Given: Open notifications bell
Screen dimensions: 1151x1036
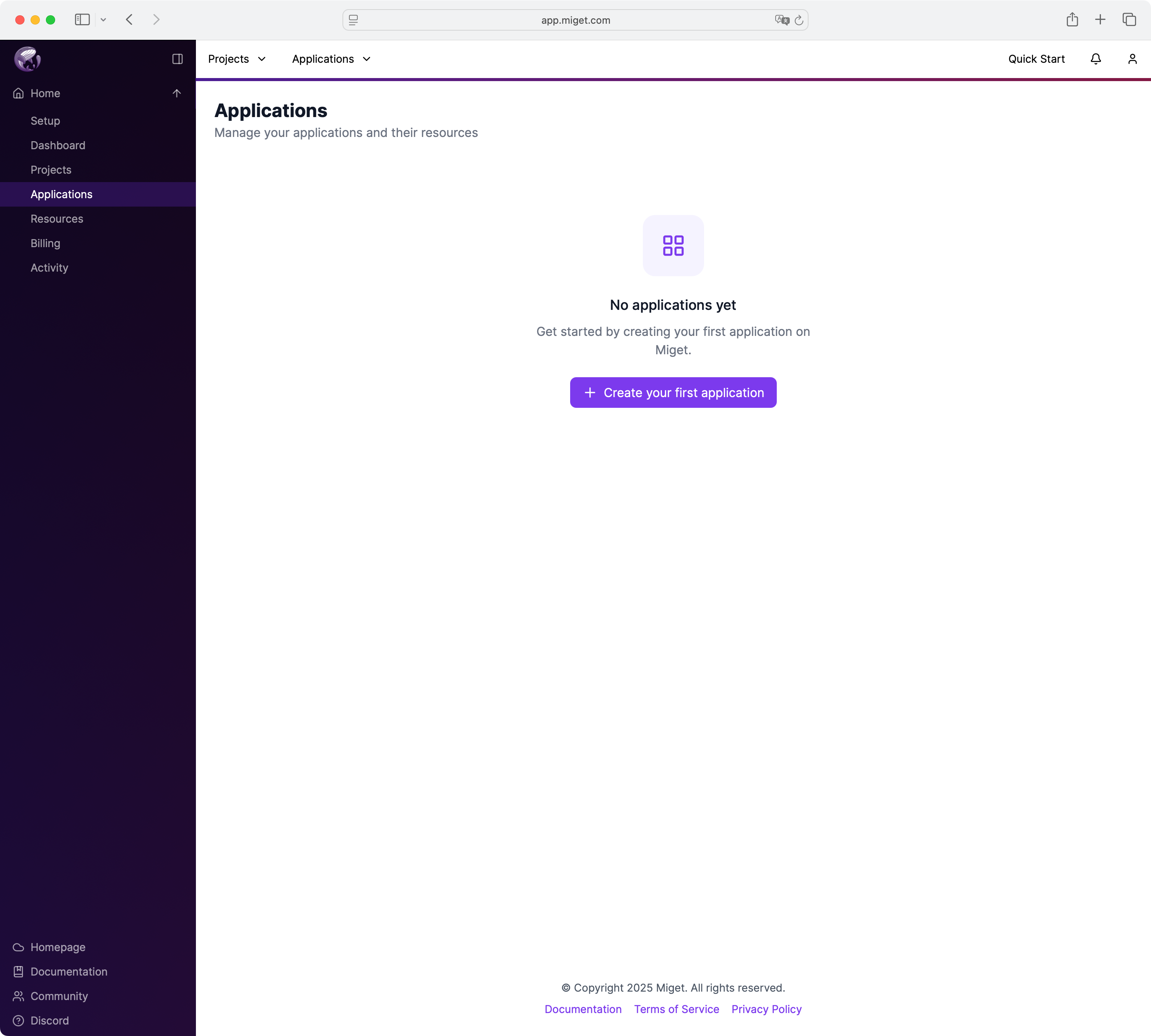Looking at the screenshot, I should pyautogui.click(x=1095, y=59).
